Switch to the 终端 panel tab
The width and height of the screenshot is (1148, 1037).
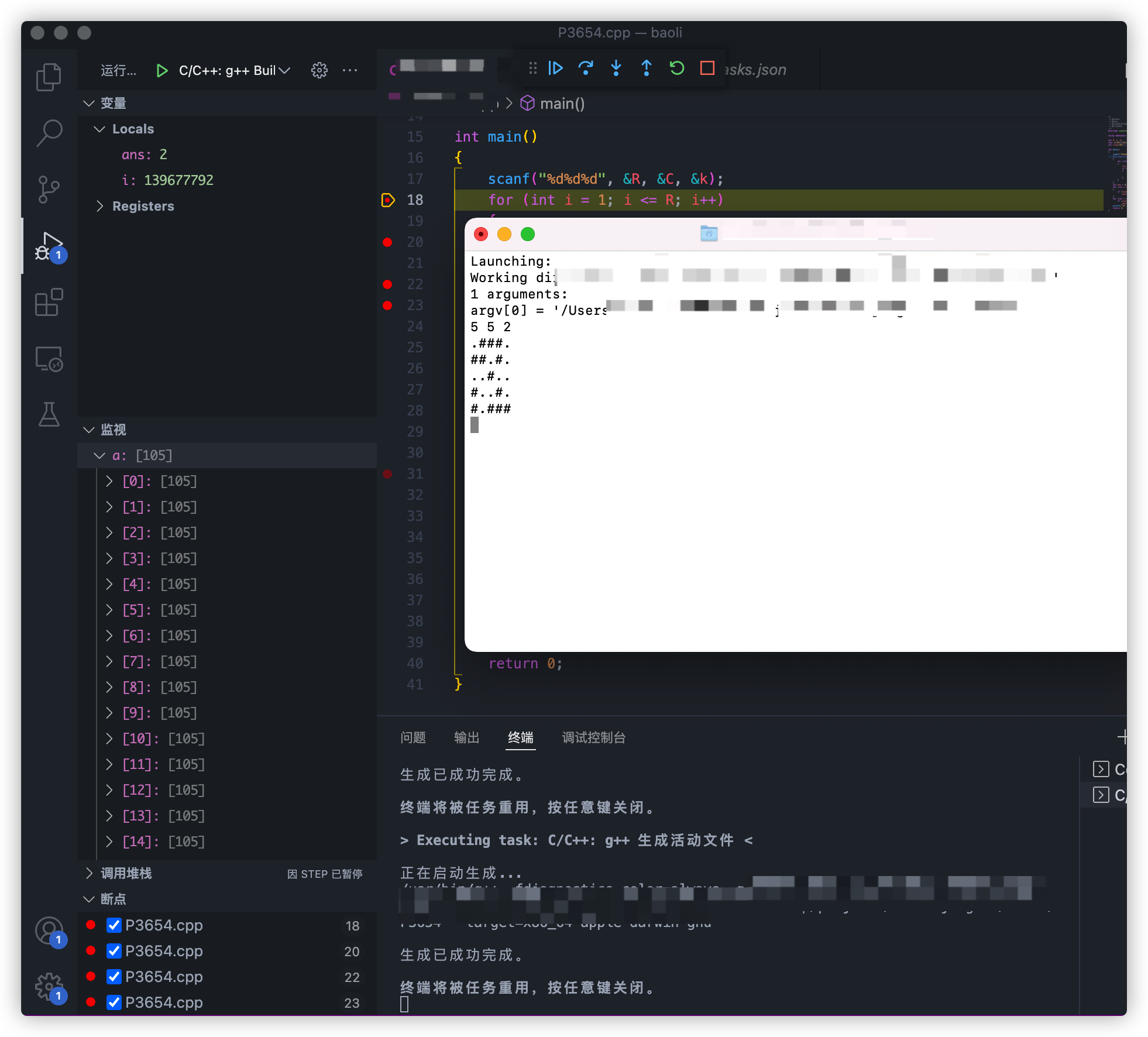[521, 738]
